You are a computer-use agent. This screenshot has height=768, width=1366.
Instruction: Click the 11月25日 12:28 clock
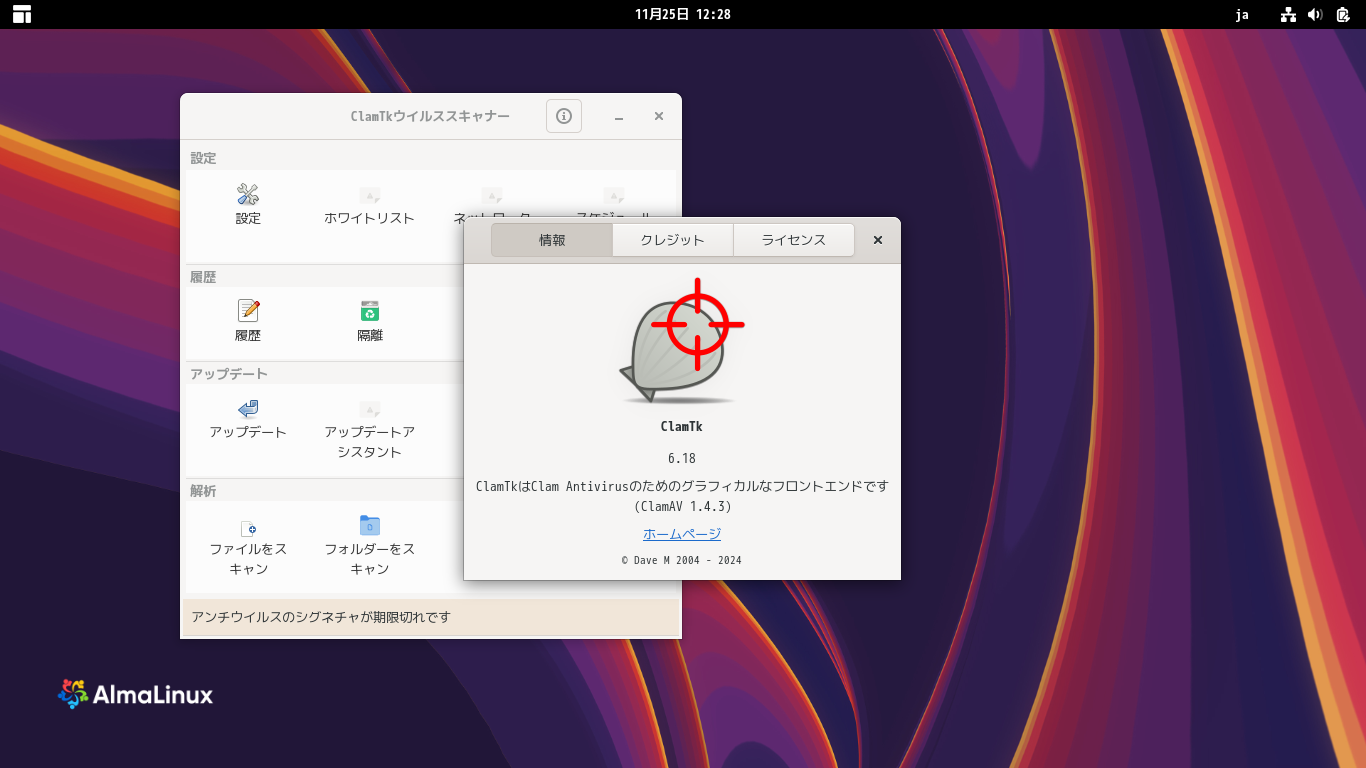(683, 14)
